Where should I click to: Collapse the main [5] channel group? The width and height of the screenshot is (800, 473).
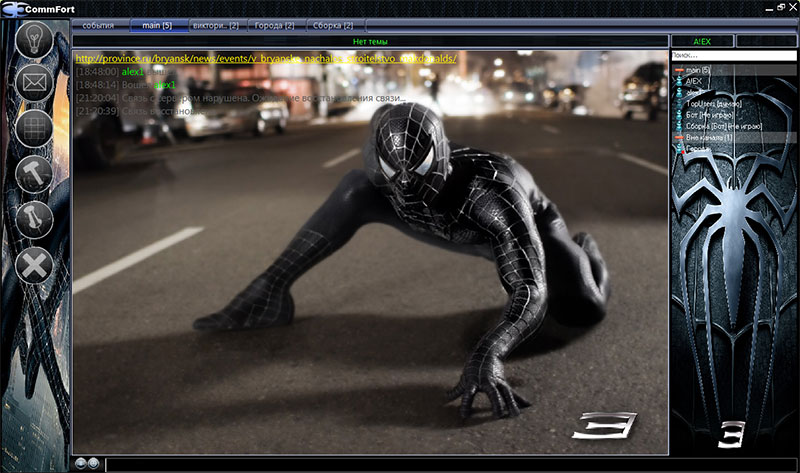[678, 70]
